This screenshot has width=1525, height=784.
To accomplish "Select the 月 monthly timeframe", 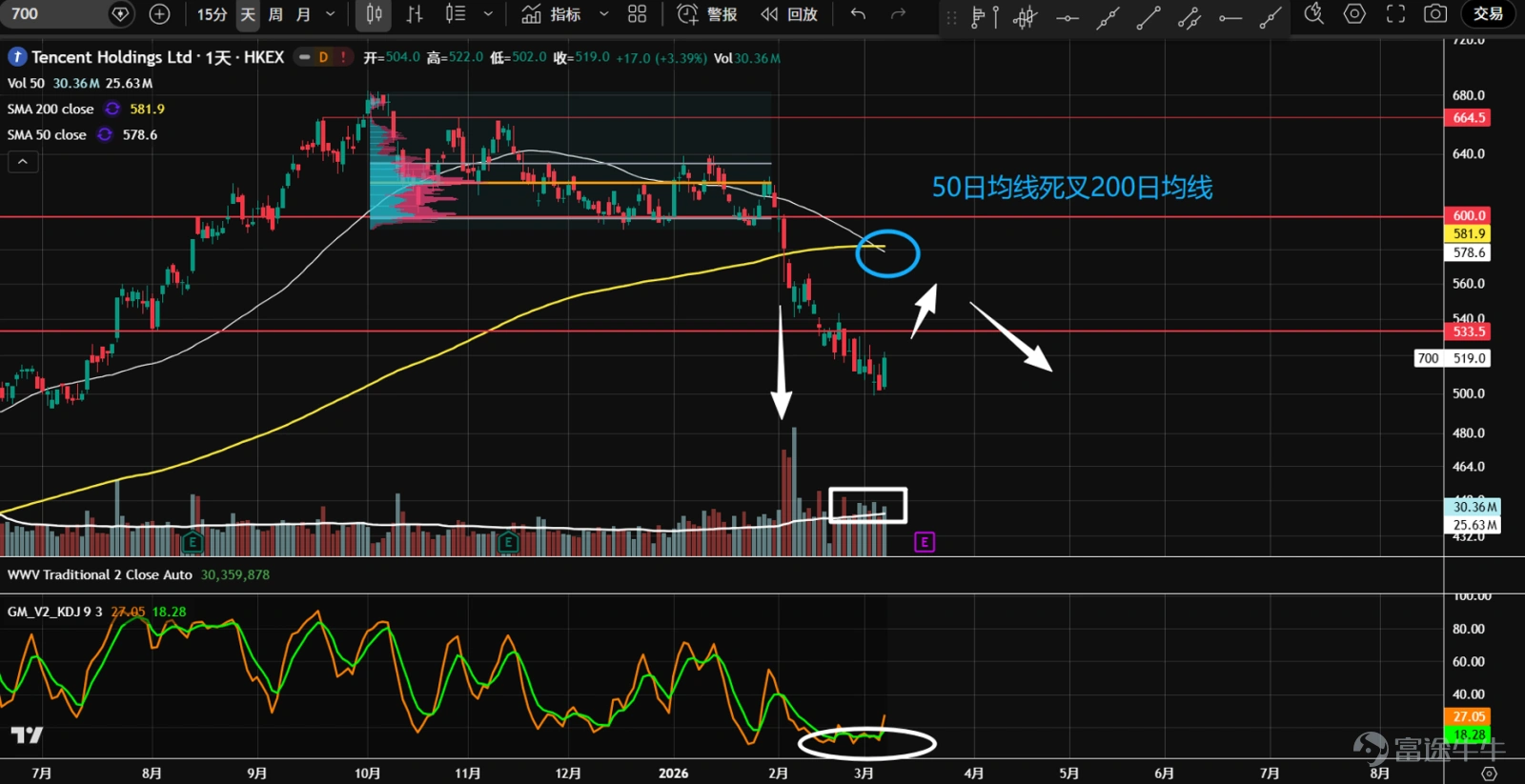I will click(x=303, y=14).
